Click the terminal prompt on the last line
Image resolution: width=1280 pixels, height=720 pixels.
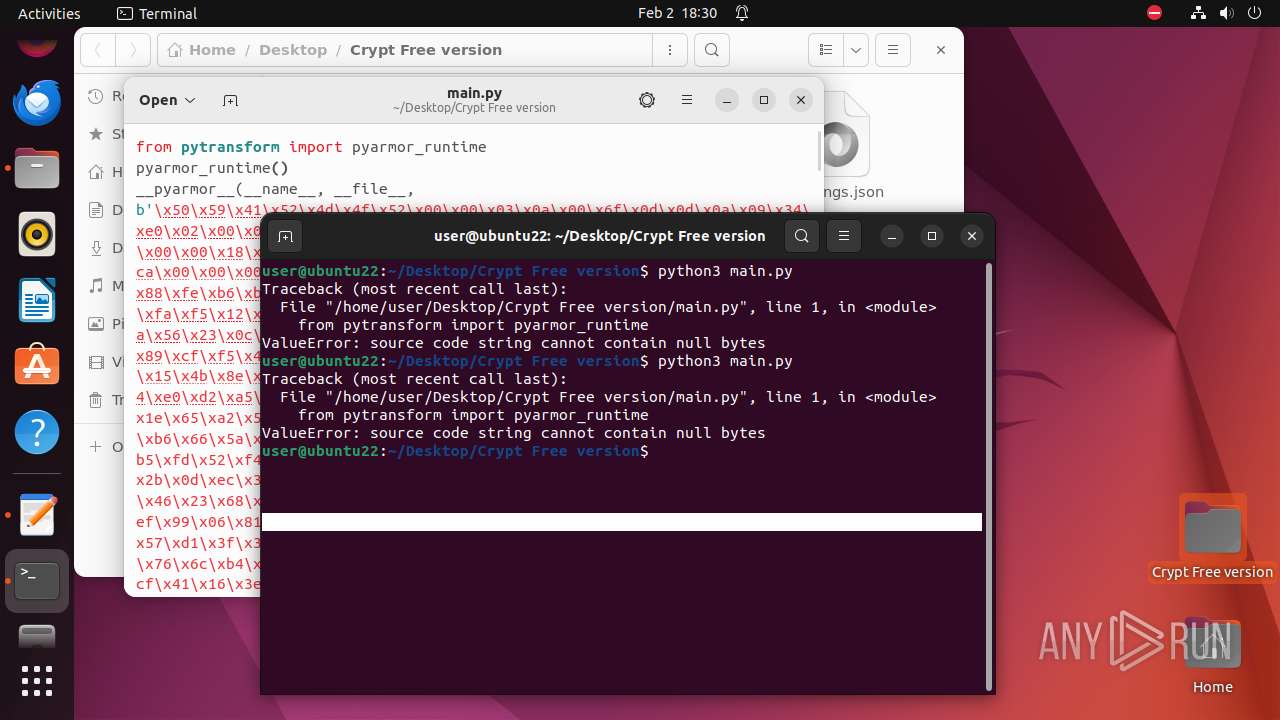(455, 451)
